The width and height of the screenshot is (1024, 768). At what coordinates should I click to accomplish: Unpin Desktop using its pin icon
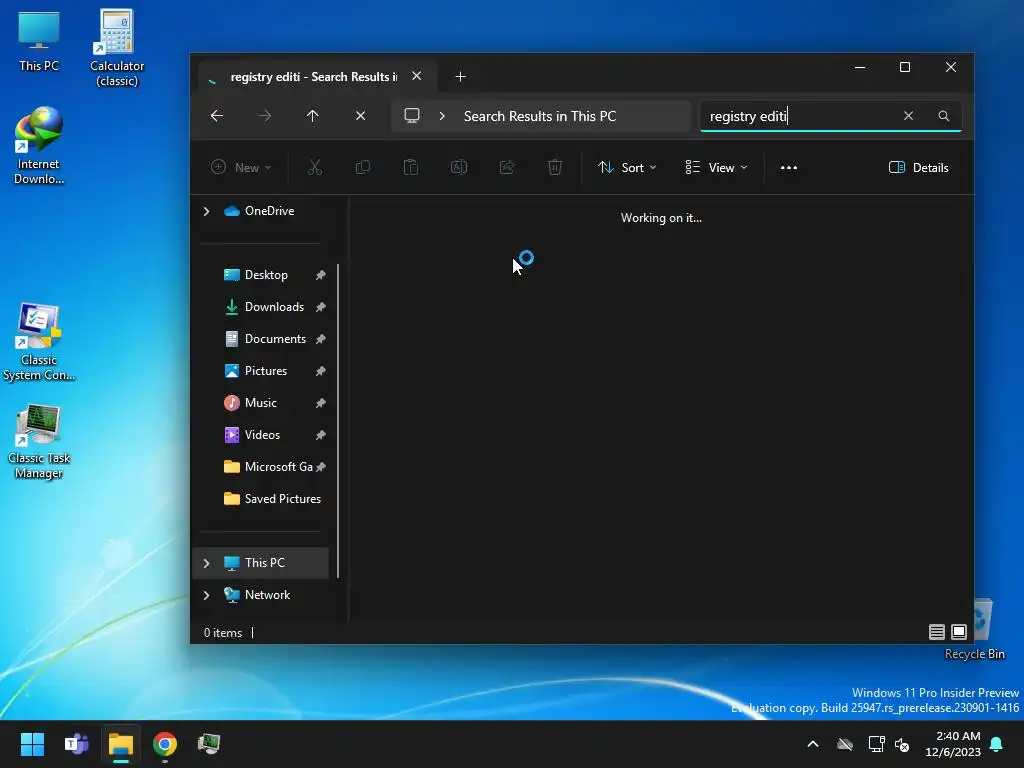point(321,275)
